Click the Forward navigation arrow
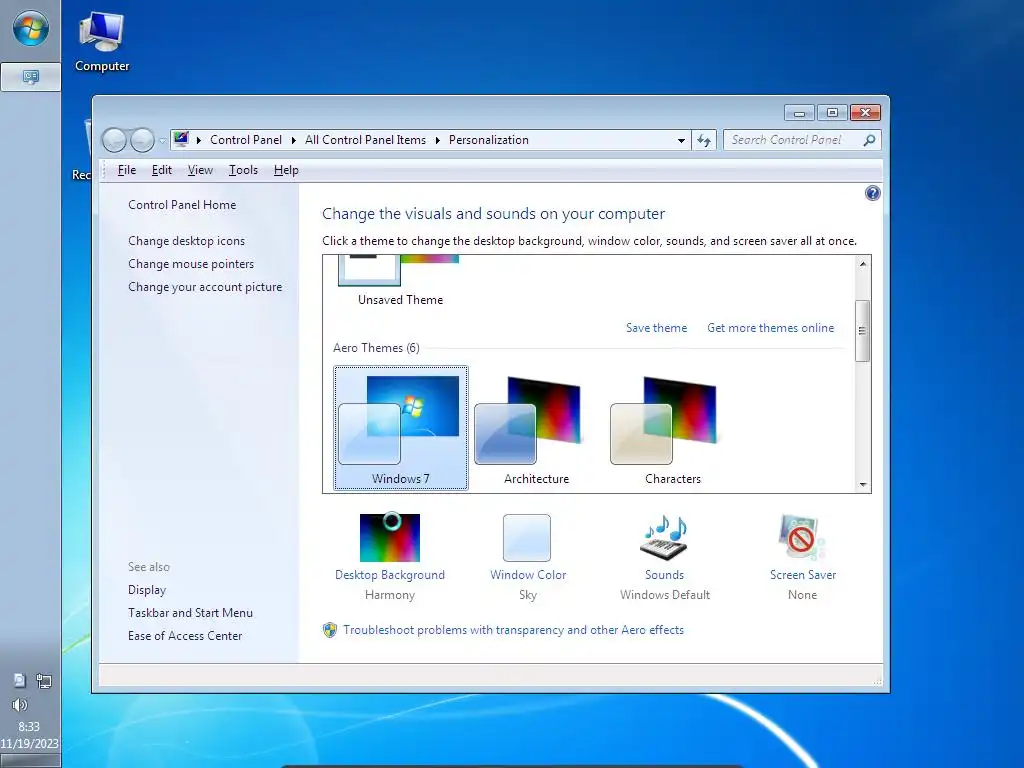The width and height of the screenshot is (1024, 768). (142, 140)
